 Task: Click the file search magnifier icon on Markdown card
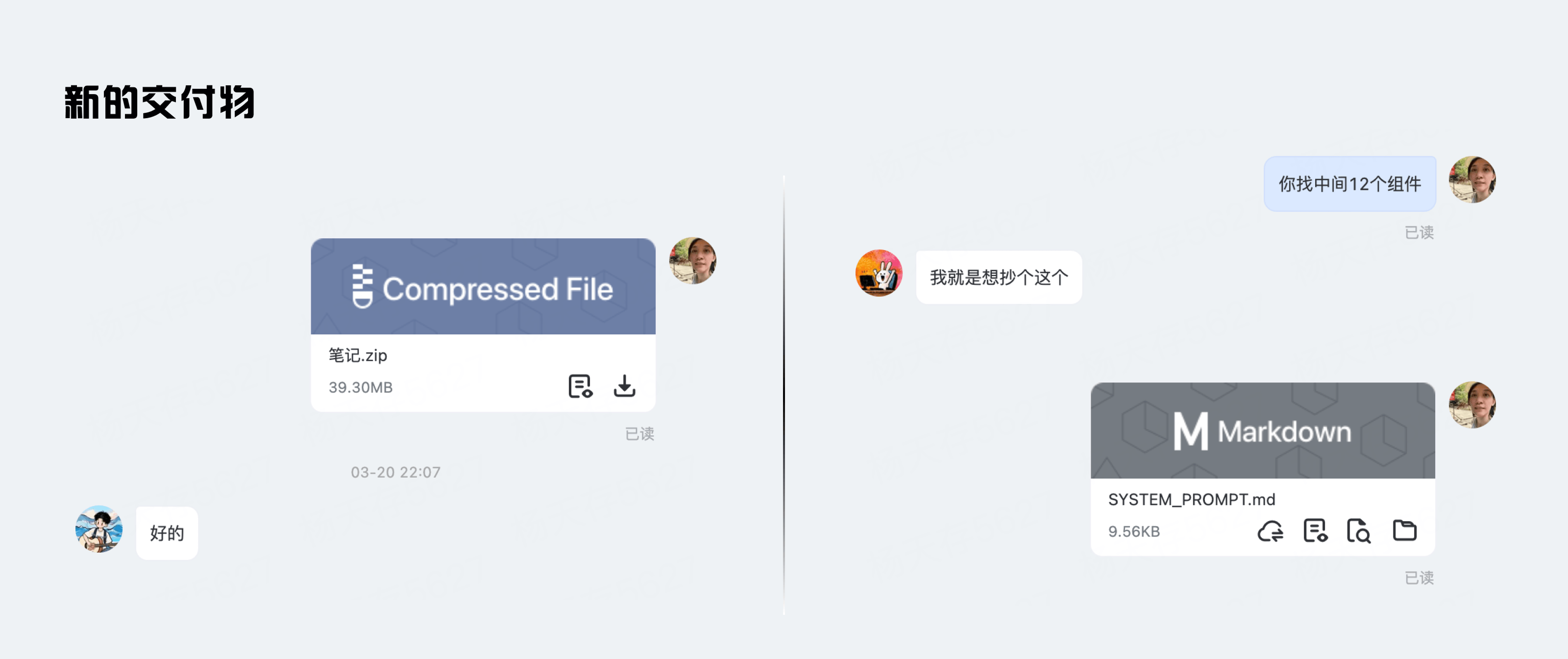pyautogui.click(x=1359, y=531)
